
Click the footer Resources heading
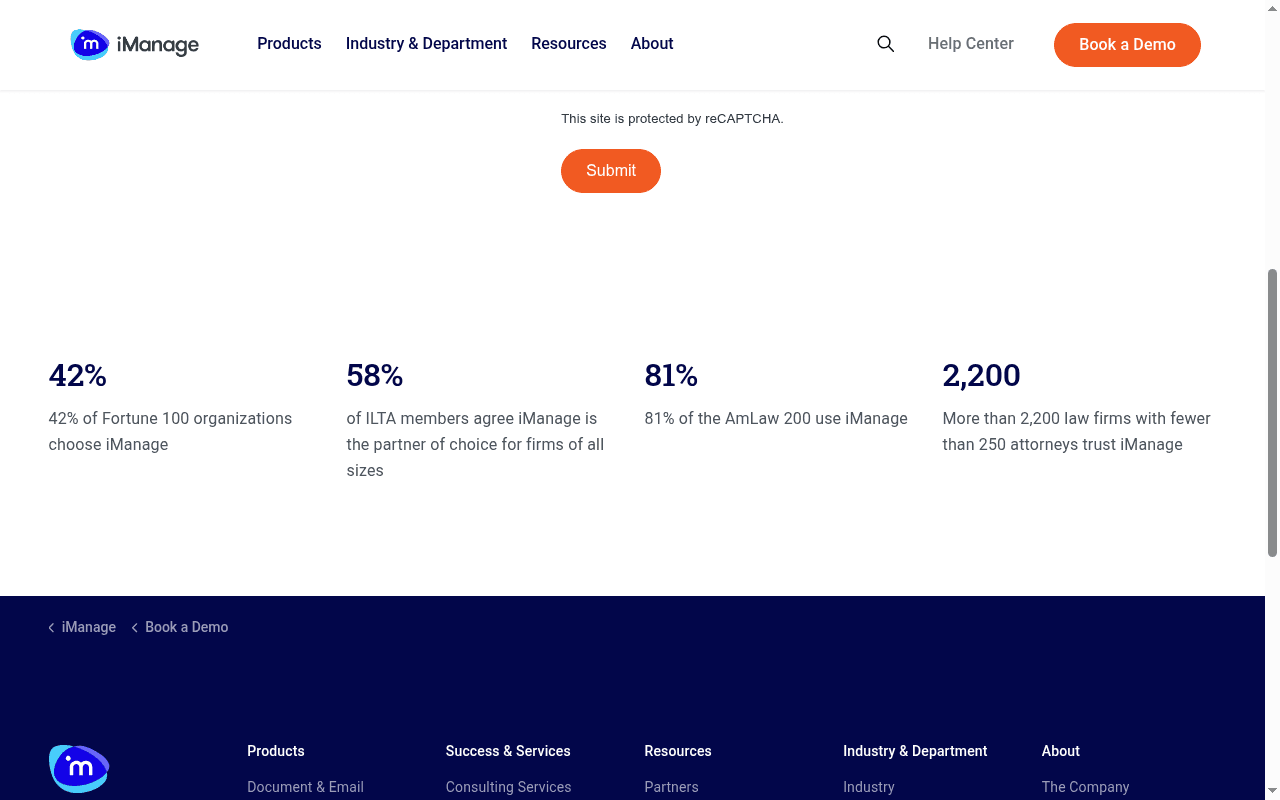click(x=678, y=751)
